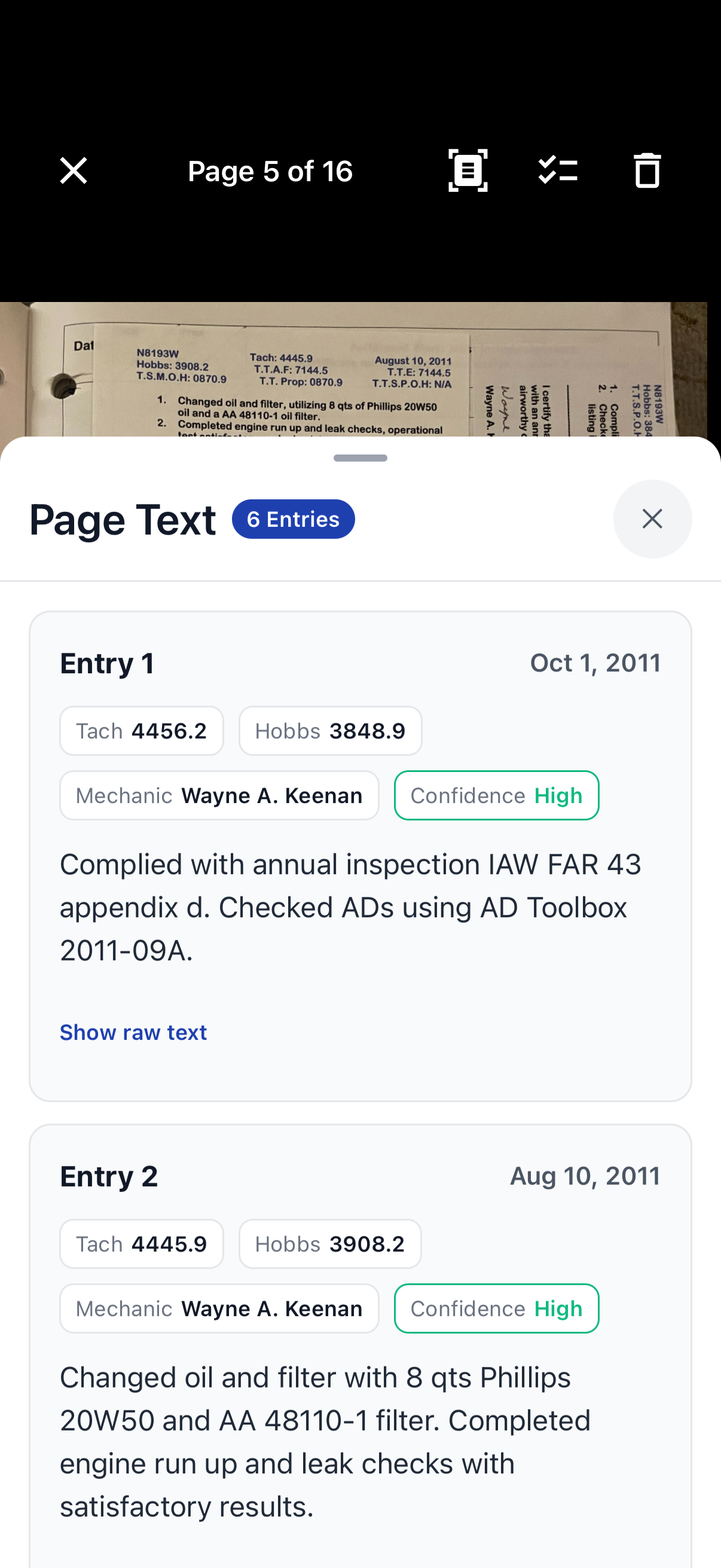Select the Confidence High badge on Entry 2
The width and height of the screenshot is (721, 1568).
(496, 1308)
